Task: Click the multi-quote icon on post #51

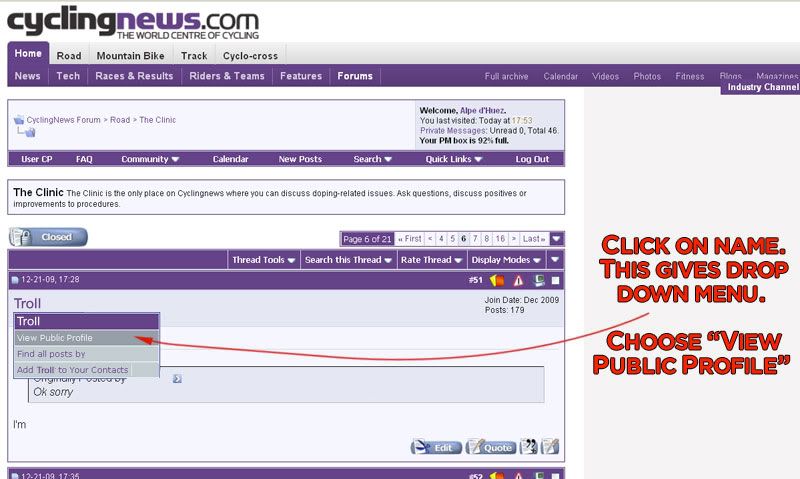Action: [x=529, y=446]
